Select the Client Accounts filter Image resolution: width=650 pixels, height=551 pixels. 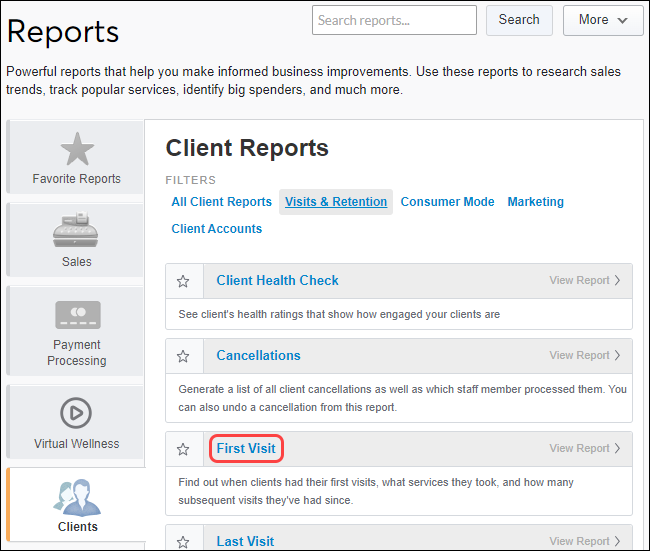point(217,229)
